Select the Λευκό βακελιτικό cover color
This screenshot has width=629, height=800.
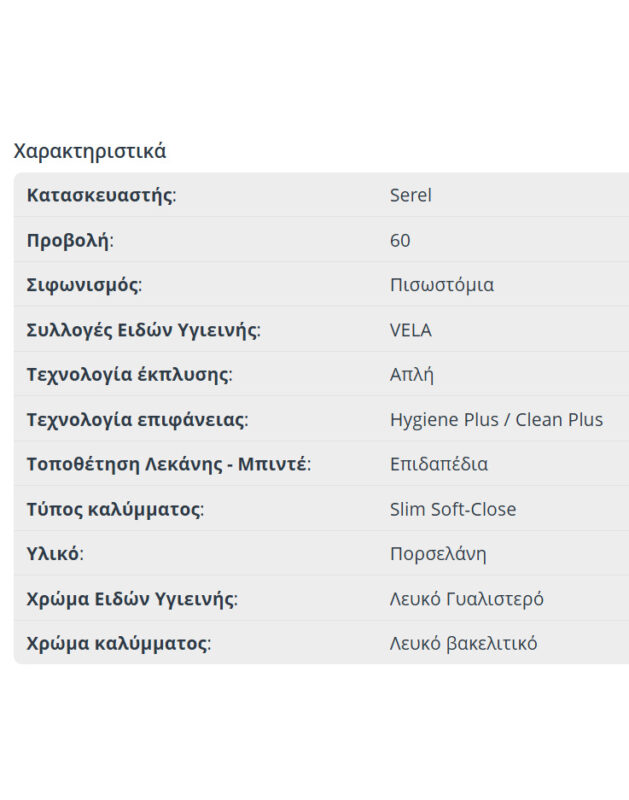click(463, 643)
